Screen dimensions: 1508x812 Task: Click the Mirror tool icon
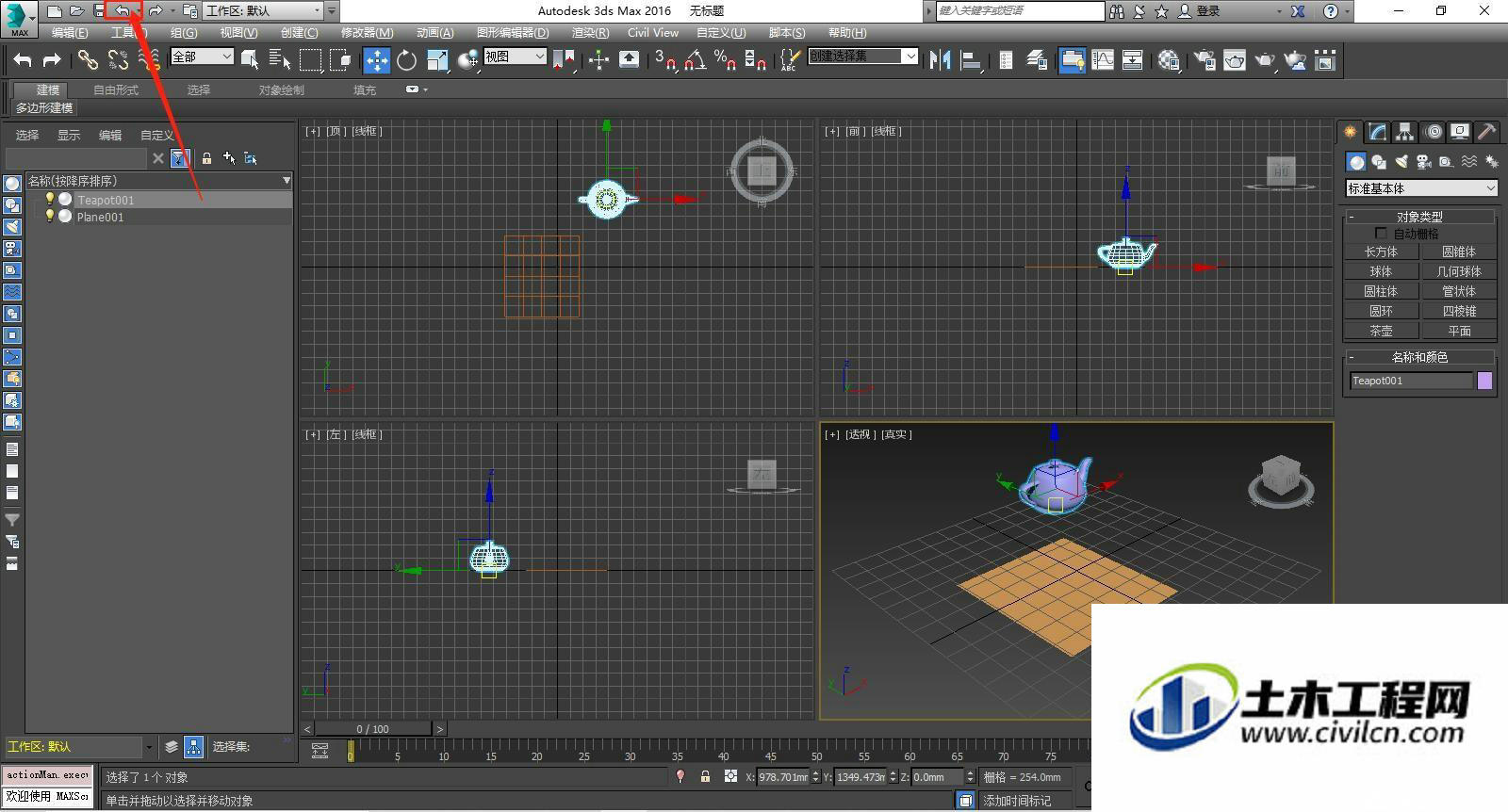(940, 60)
